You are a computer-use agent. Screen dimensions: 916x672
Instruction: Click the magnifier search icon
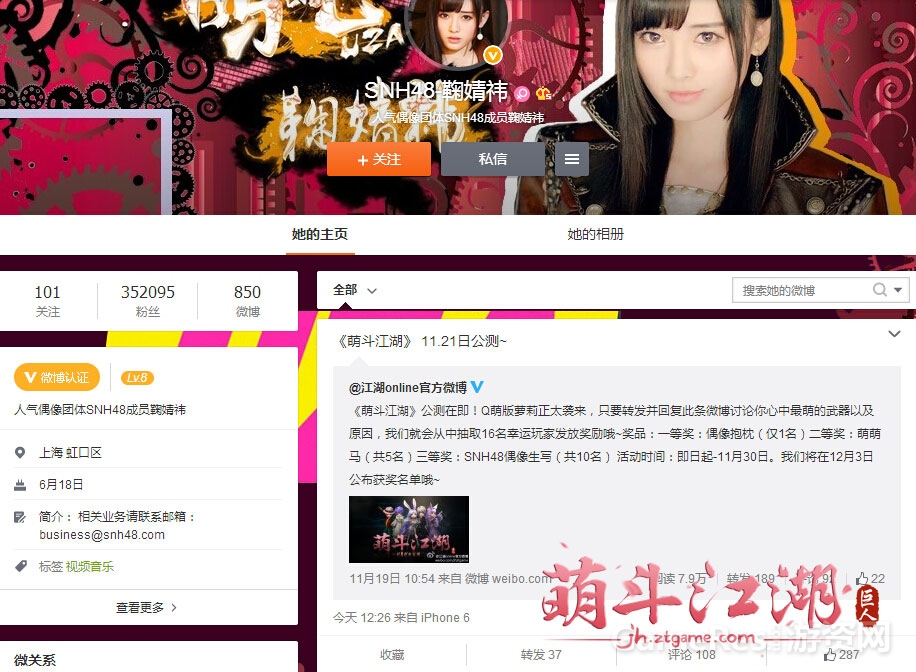click(x=879, y=290)
